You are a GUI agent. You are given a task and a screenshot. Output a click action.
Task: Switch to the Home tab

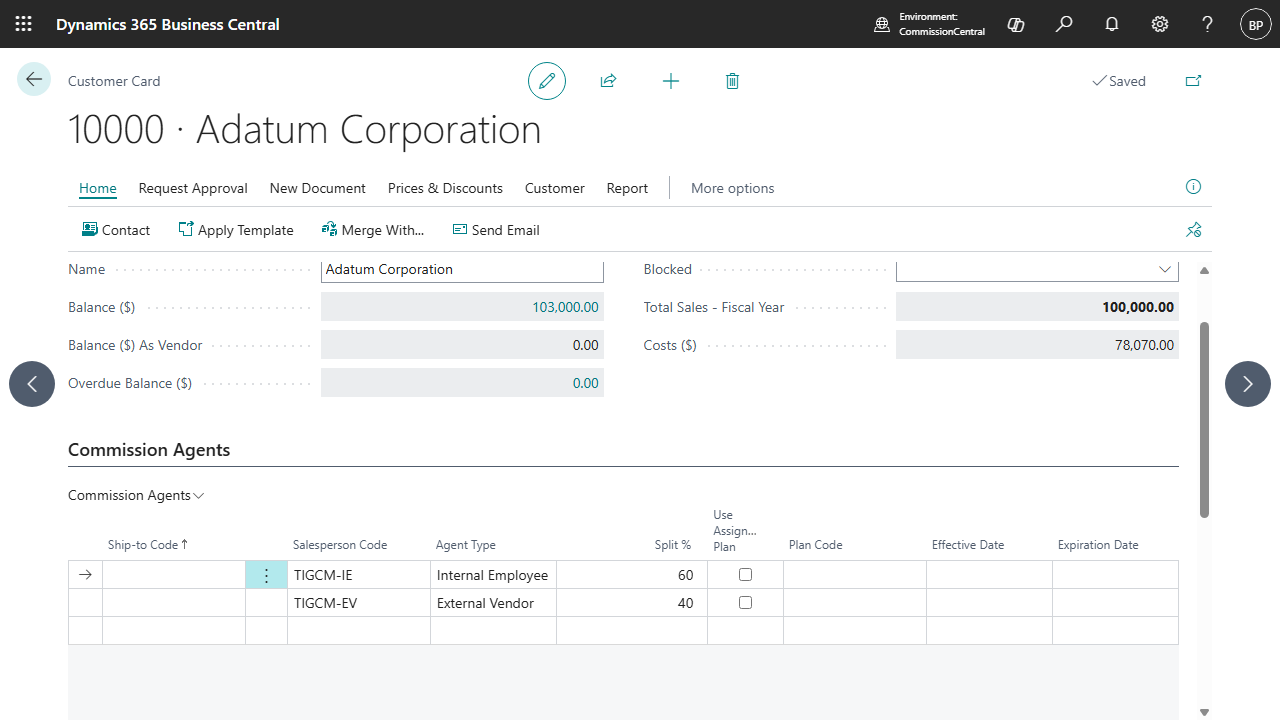pyautogui.click(x=98, y=188)
